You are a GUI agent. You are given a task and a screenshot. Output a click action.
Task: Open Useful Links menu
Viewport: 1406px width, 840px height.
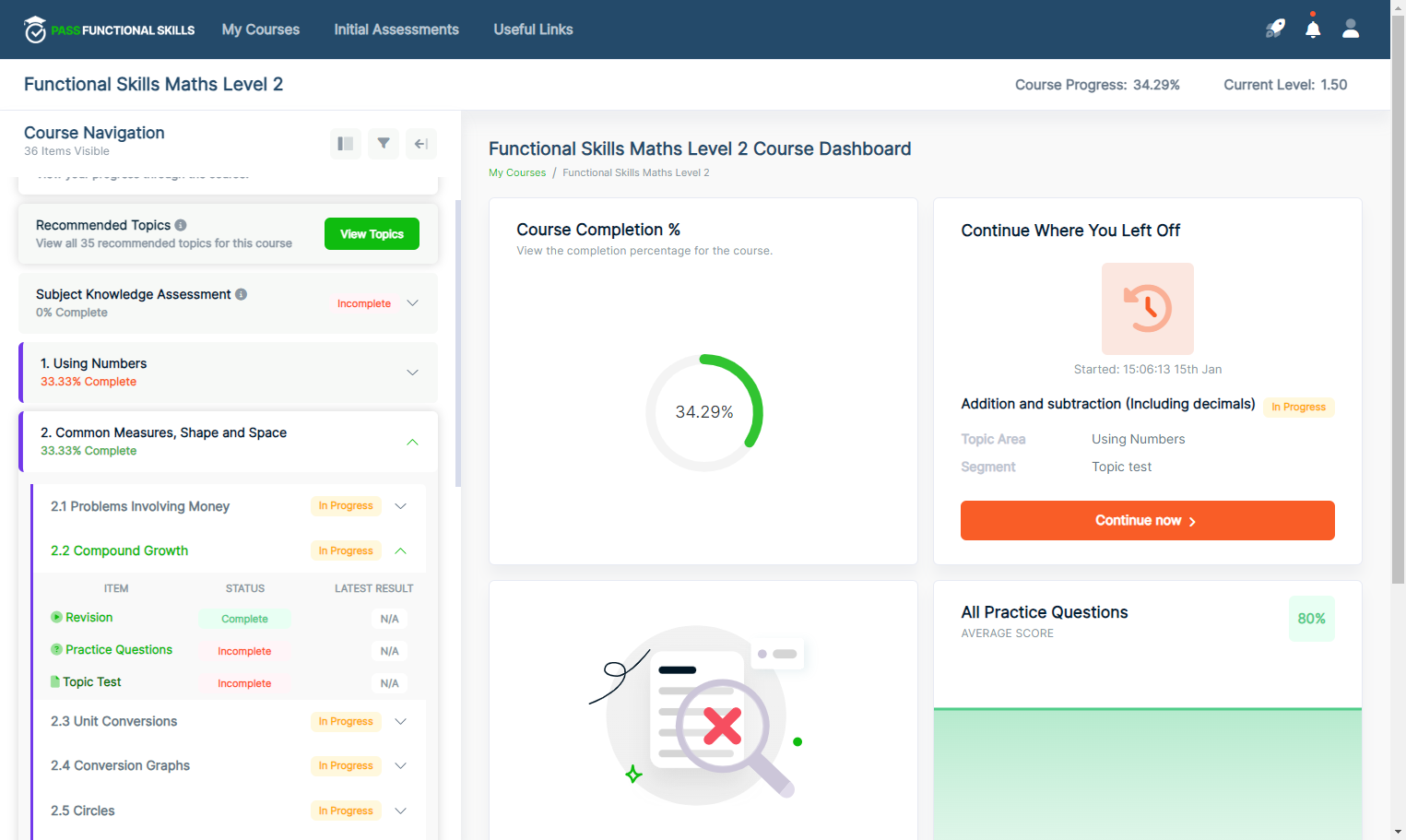coord(533,30)
